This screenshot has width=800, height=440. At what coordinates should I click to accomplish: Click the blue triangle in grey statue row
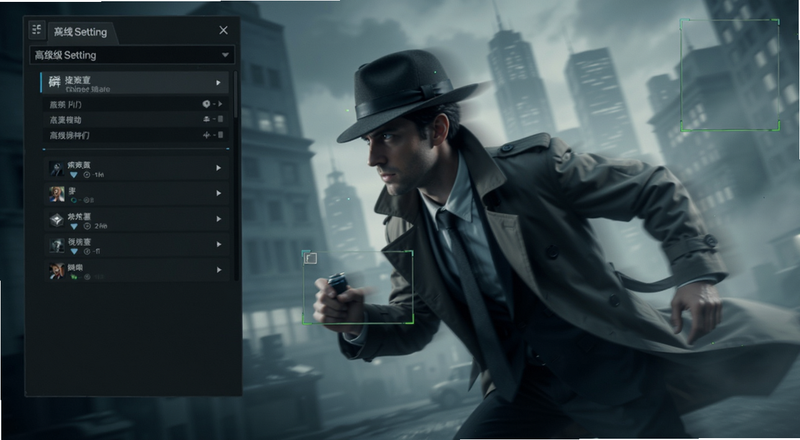74,251
